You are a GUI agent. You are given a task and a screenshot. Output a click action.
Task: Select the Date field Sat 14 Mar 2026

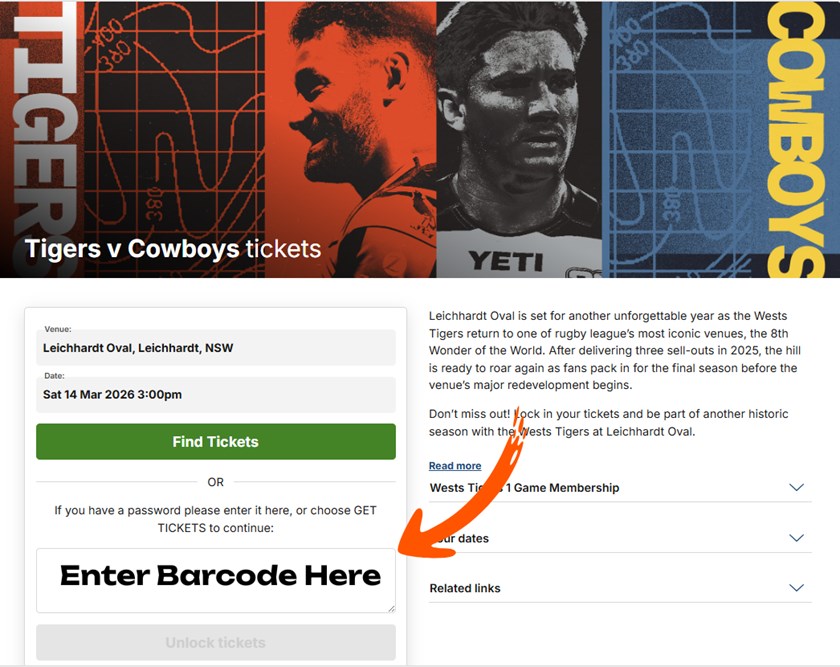[x=215, y=394]
